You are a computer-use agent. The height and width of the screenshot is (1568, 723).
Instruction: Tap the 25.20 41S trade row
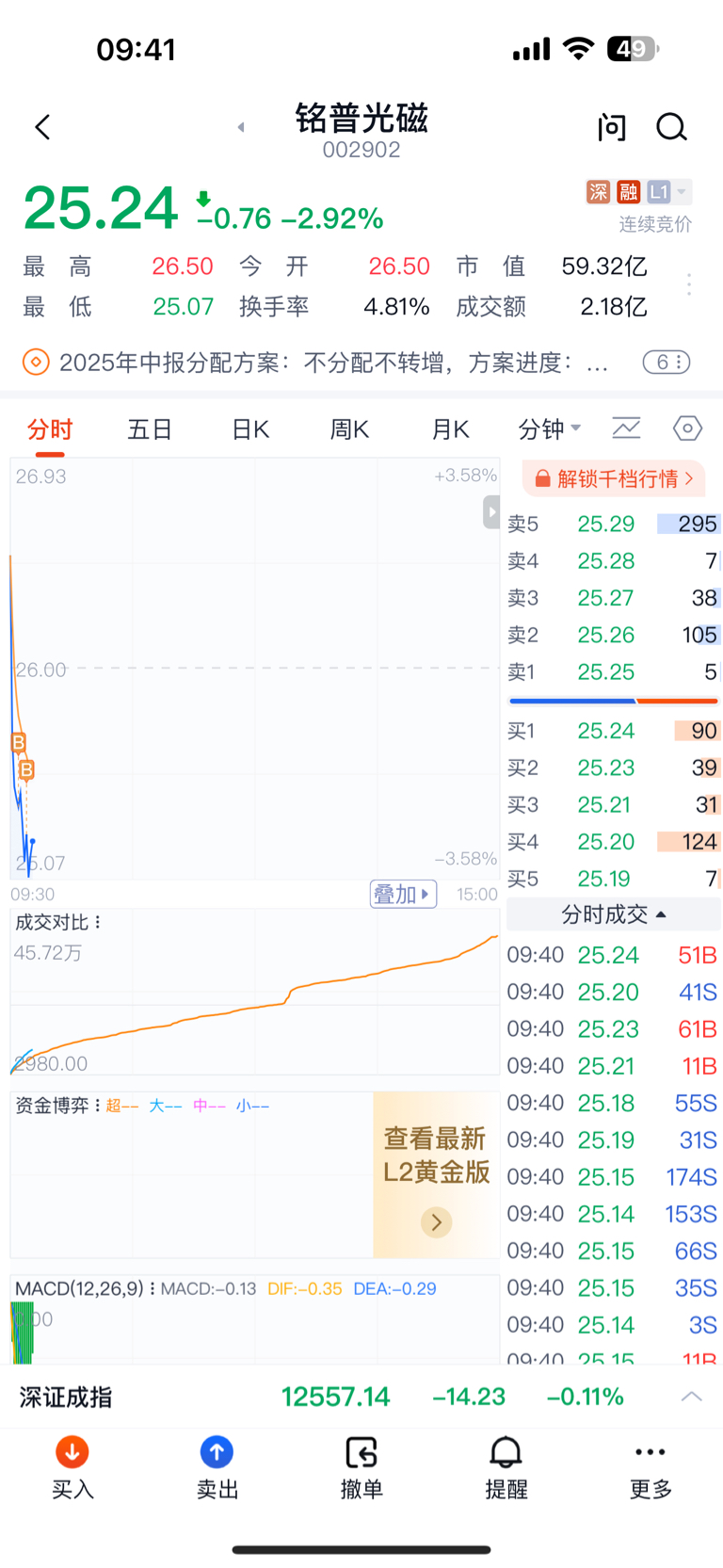613,992
